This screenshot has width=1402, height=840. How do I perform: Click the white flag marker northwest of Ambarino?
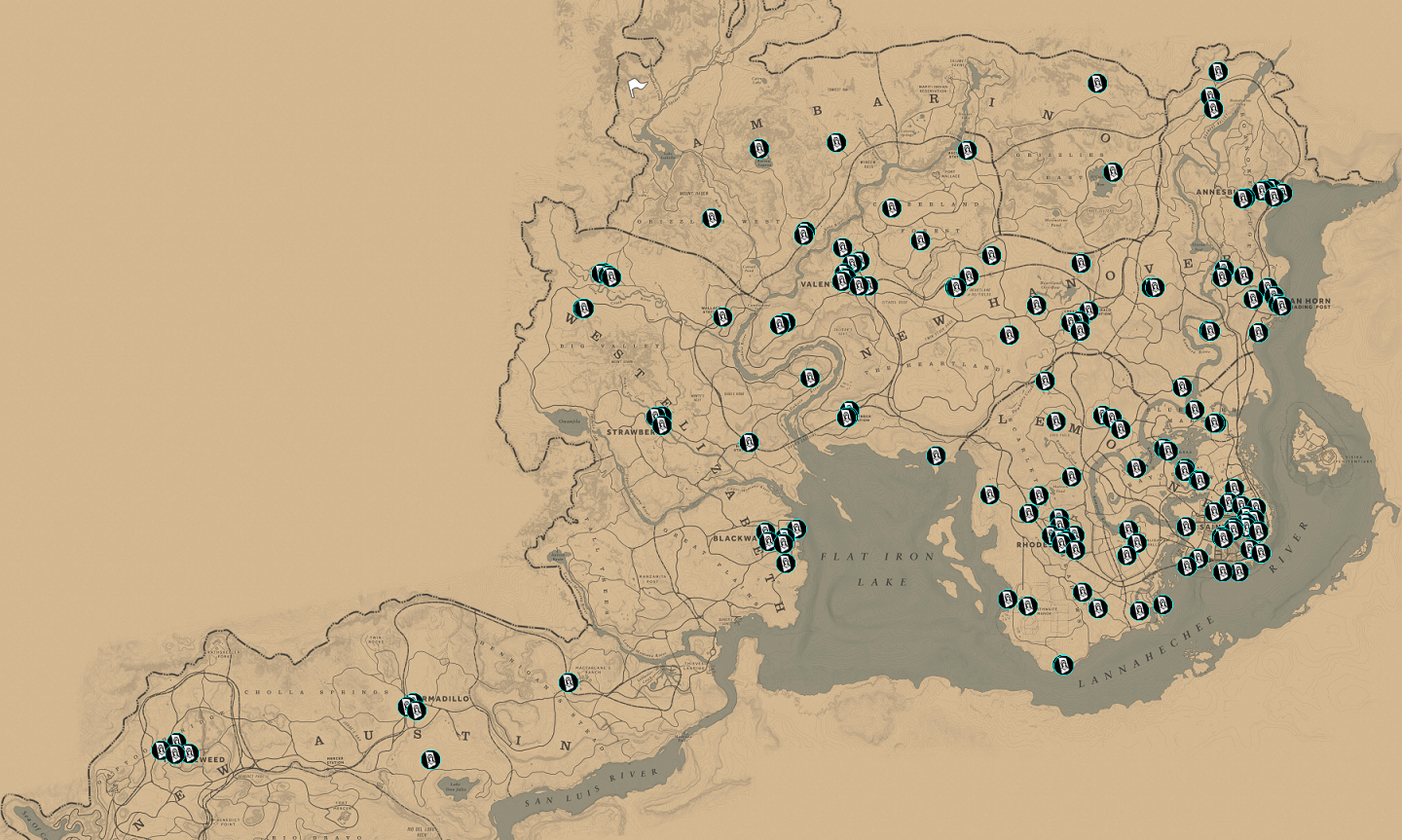[x=637, y=89]
